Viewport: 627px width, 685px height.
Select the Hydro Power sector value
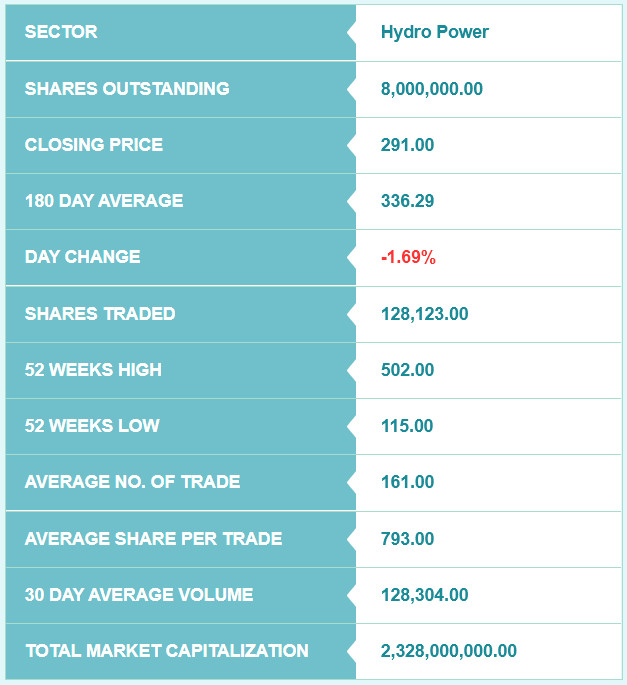click(x=435, y=32)
